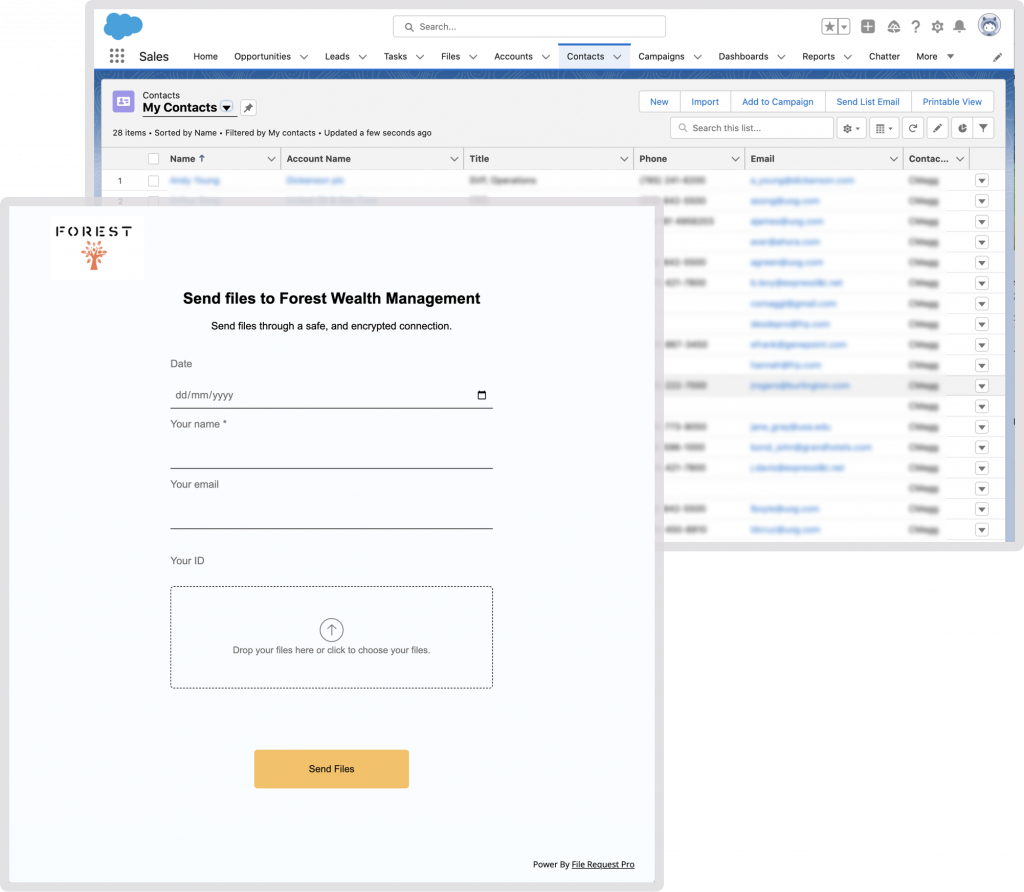Enable inline editing with the pencil icon

pyautogui.click(x=936, y=127)
